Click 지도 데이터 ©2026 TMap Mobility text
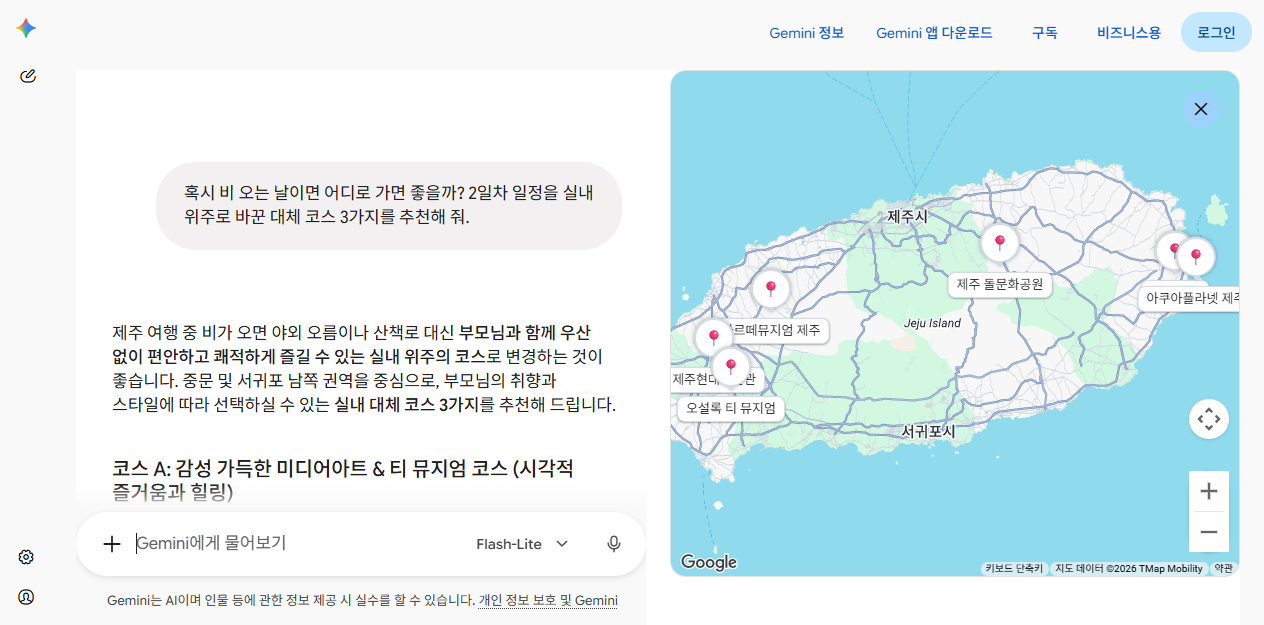The height and width of the screenshot is (625, 1264). point(1129,568)
